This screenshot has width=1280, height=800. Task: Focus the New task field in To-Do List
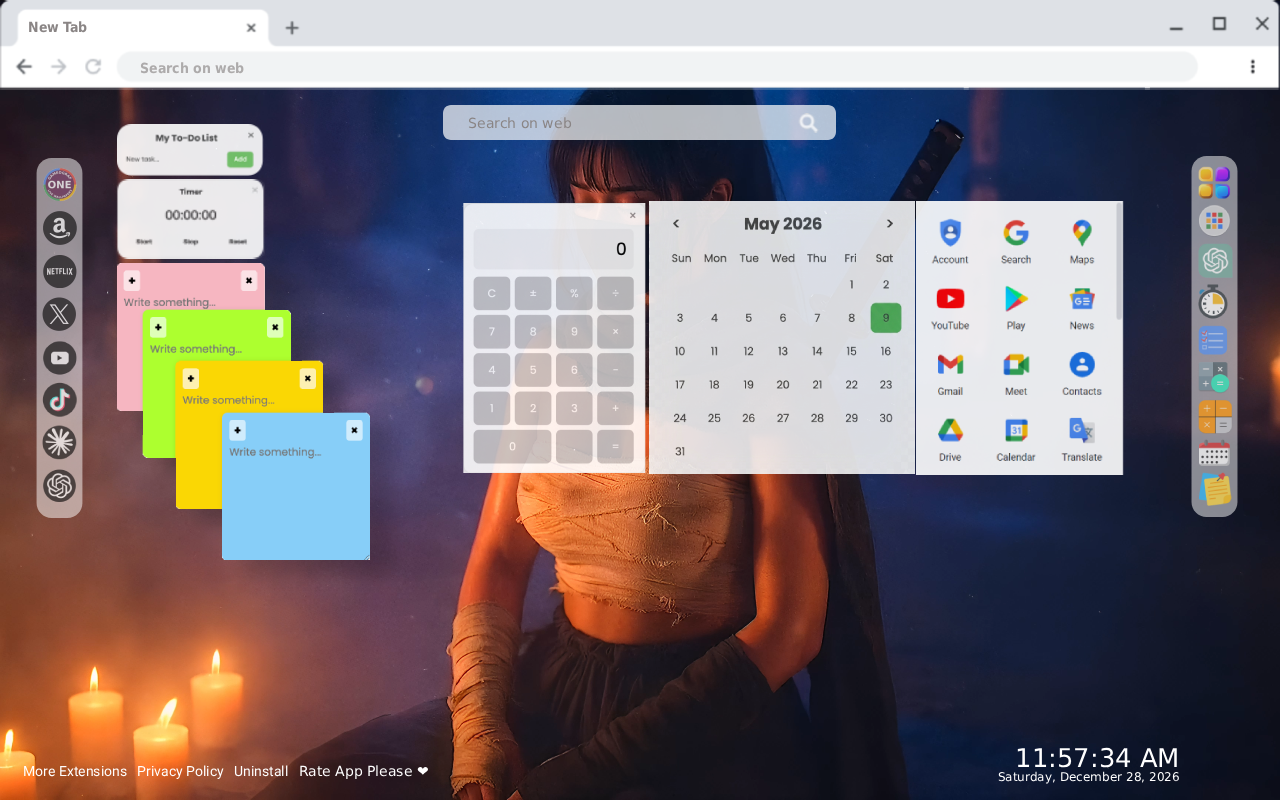click(174, 159)
